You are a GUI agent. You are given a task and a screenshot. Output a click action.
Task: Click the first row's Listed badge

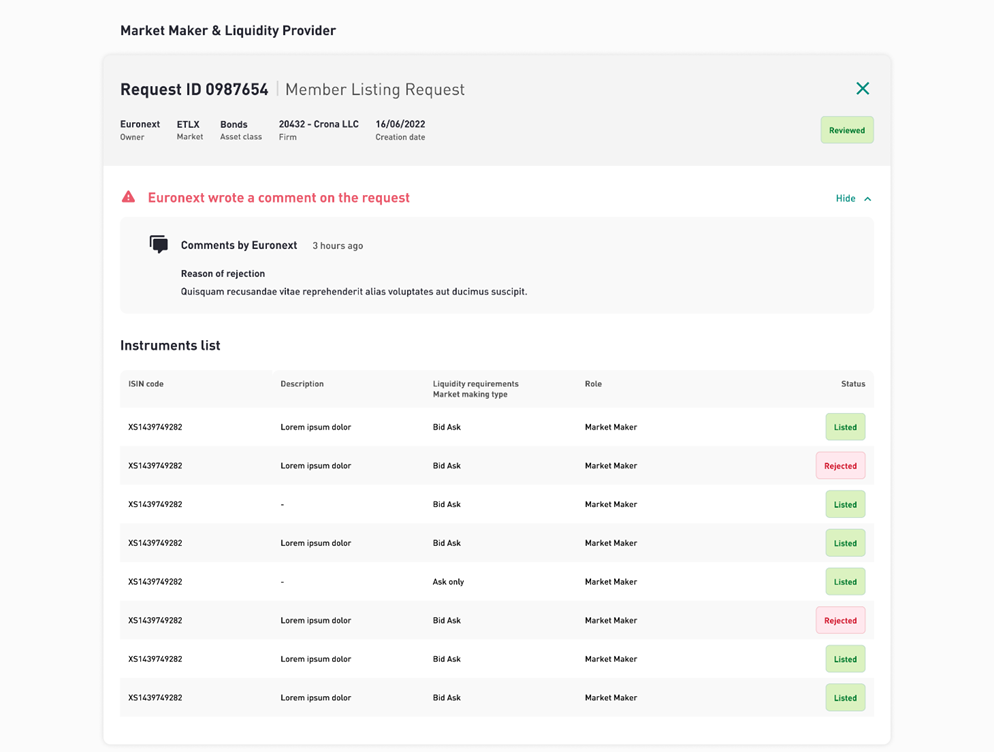tap(845, 427)
